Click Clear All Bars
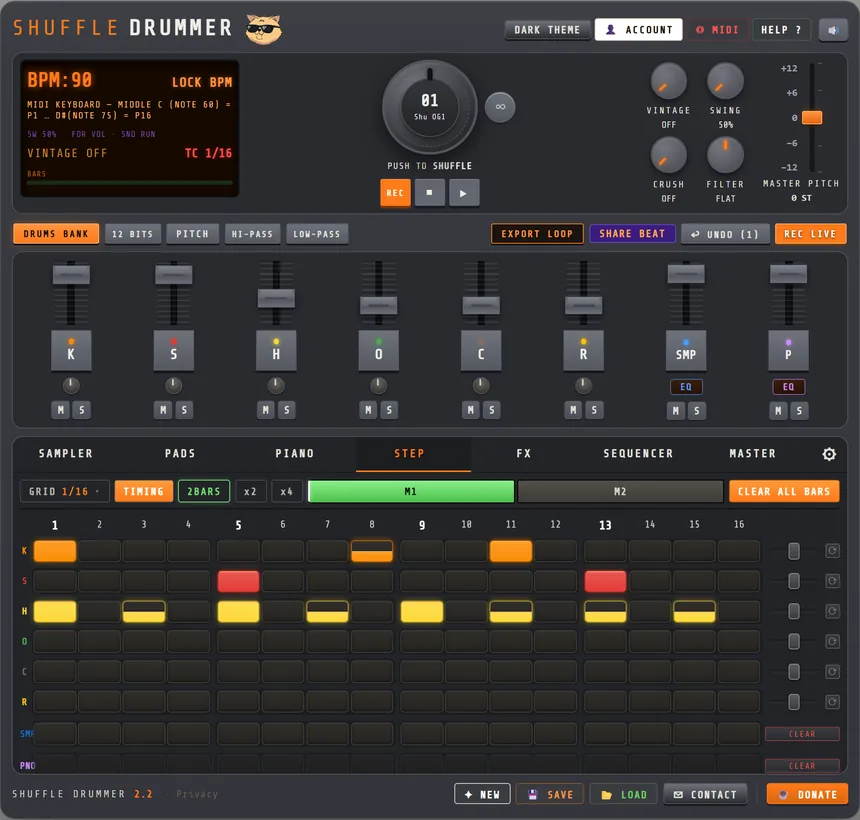860x820 pixels. (784, 491)
